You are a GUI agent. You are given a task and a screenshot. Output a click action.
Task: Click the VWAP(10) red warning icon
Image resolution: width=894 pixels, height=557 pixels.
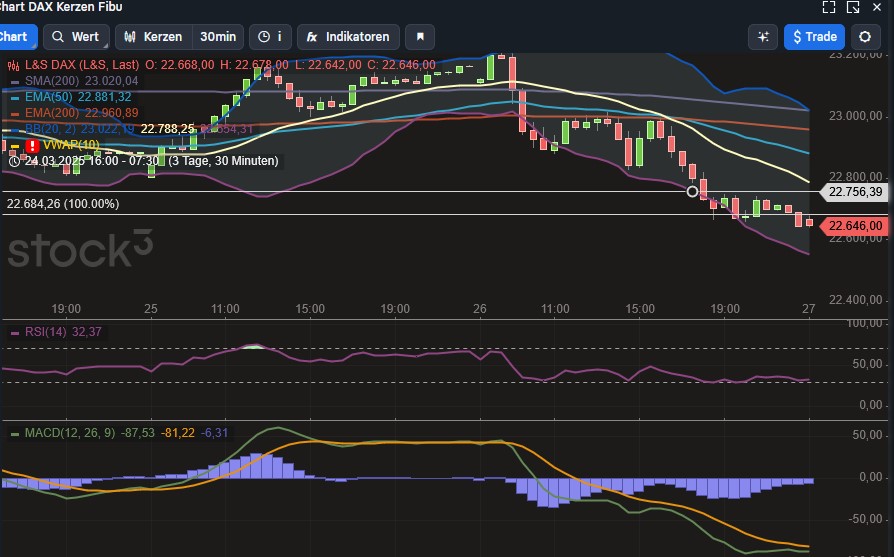tap(32, 145)
